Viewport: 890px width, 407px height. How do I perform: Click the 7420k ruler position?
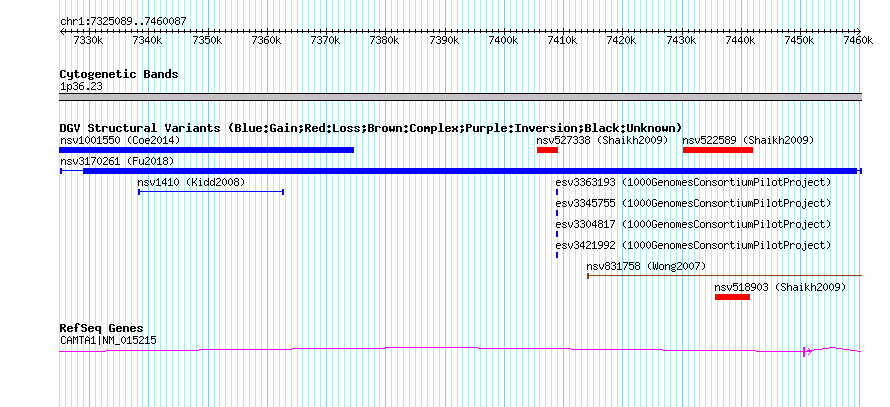click(x=622, y=41)
